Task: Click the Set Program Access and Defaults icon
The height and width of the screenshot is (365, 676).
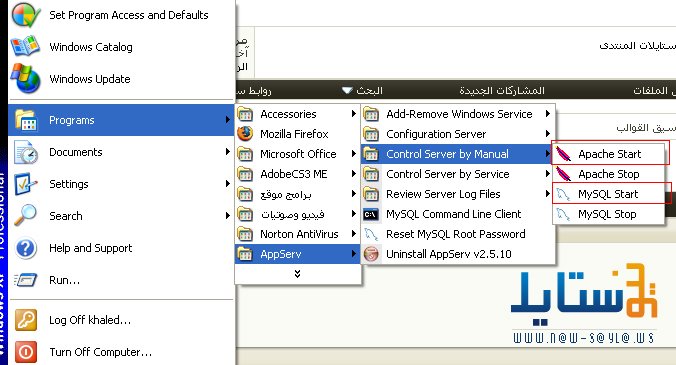Action: pos(25,14)
